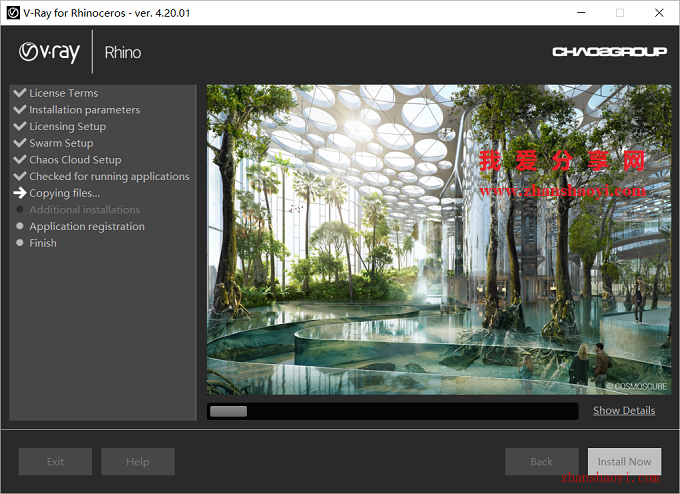Click the V-Ray title bar app icon
680x494 pixels.
coord(13,13)
